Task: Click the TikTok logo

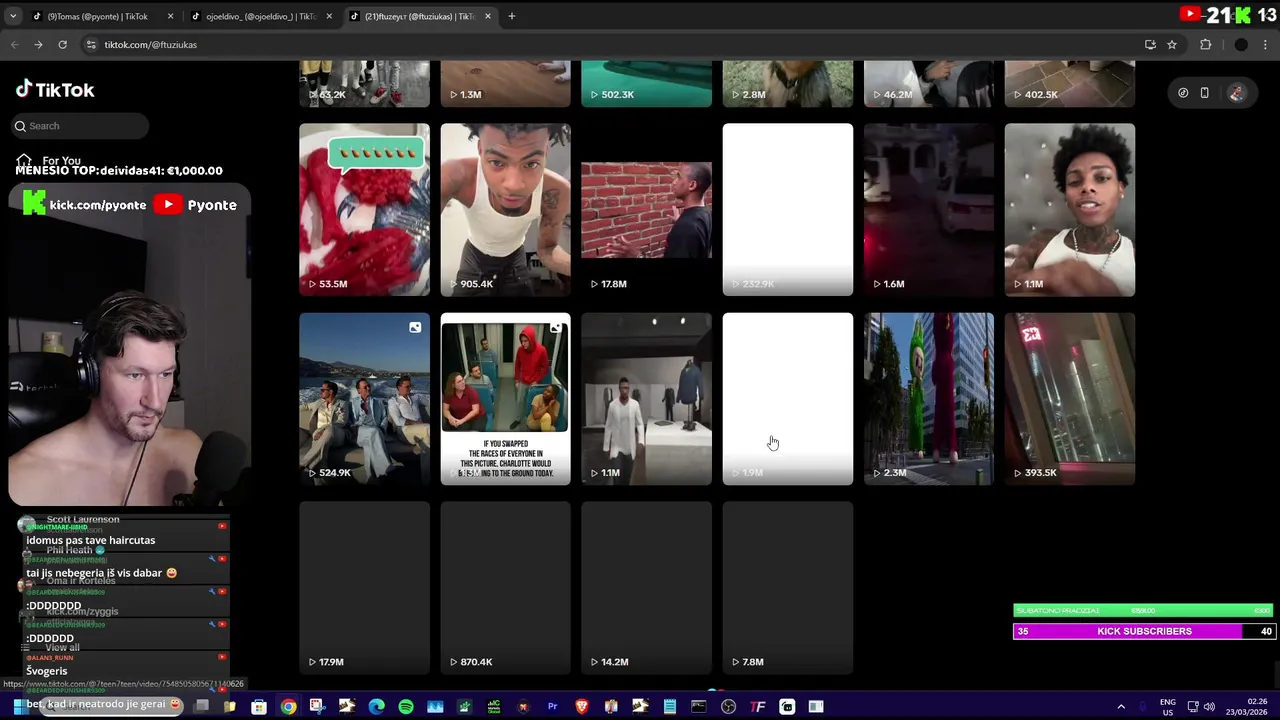Action: pos(55,90)
